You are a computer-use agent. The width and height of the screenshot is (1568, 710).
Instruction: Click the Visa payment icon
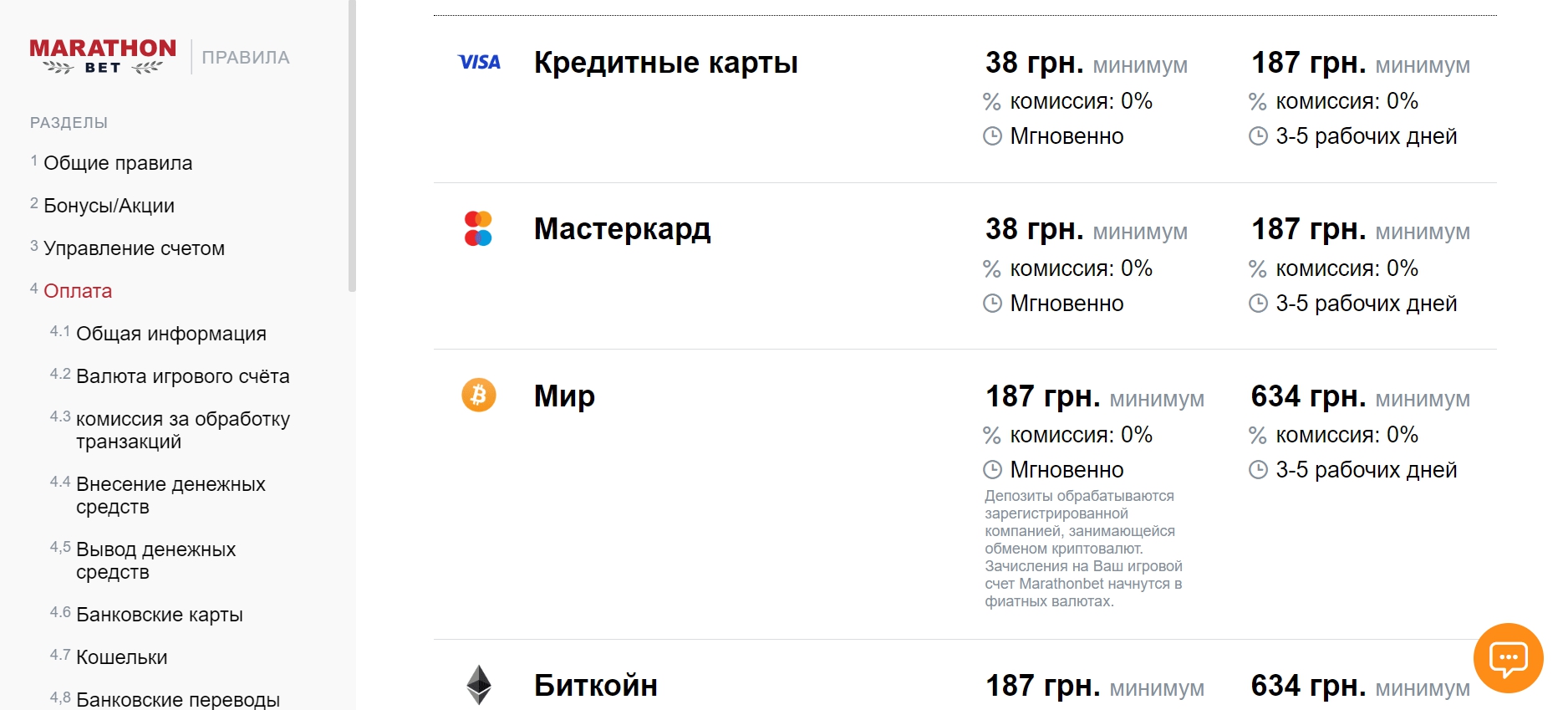(479, 62)
